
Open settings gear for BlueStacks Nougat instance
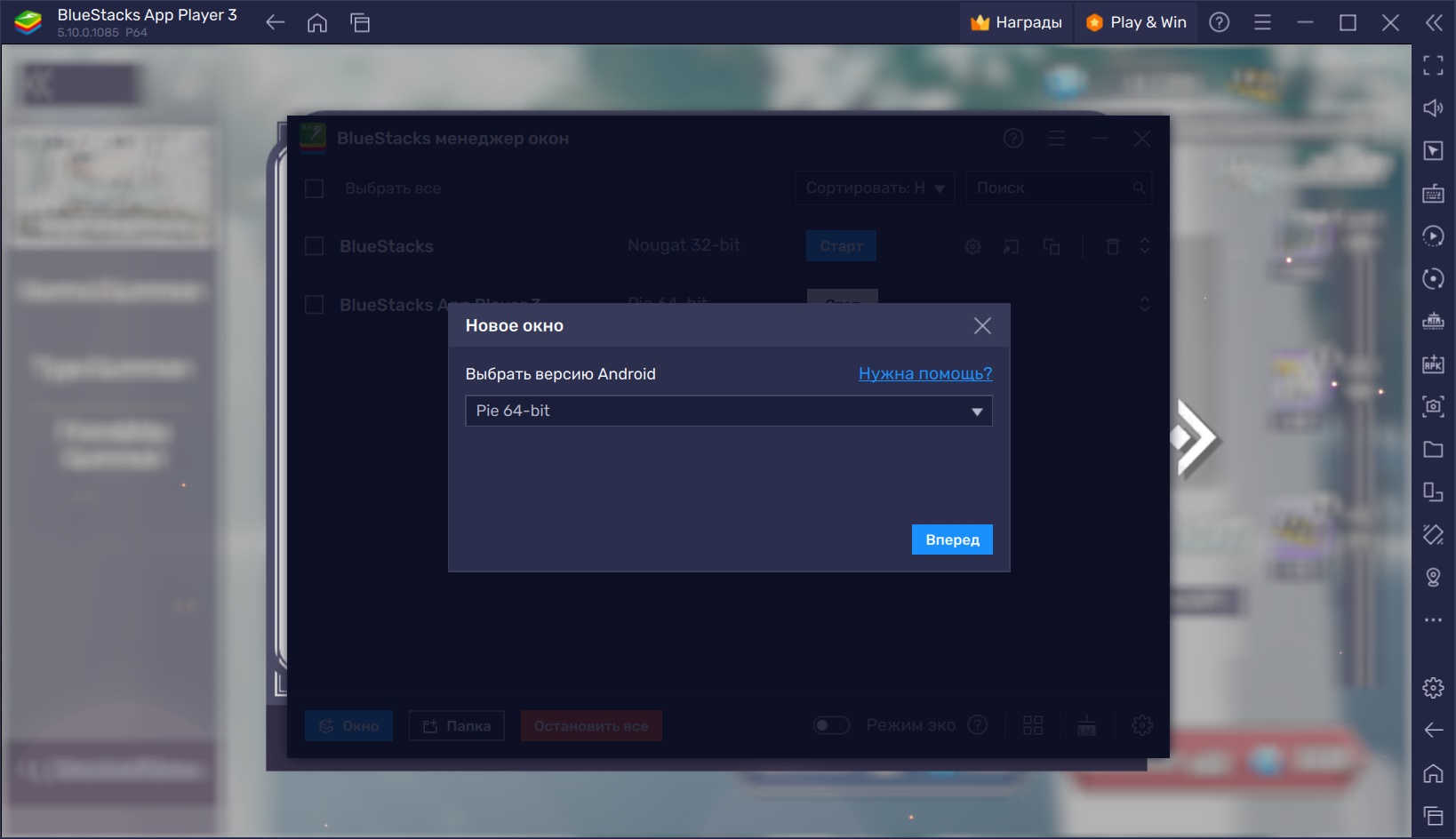pos(973,246)
